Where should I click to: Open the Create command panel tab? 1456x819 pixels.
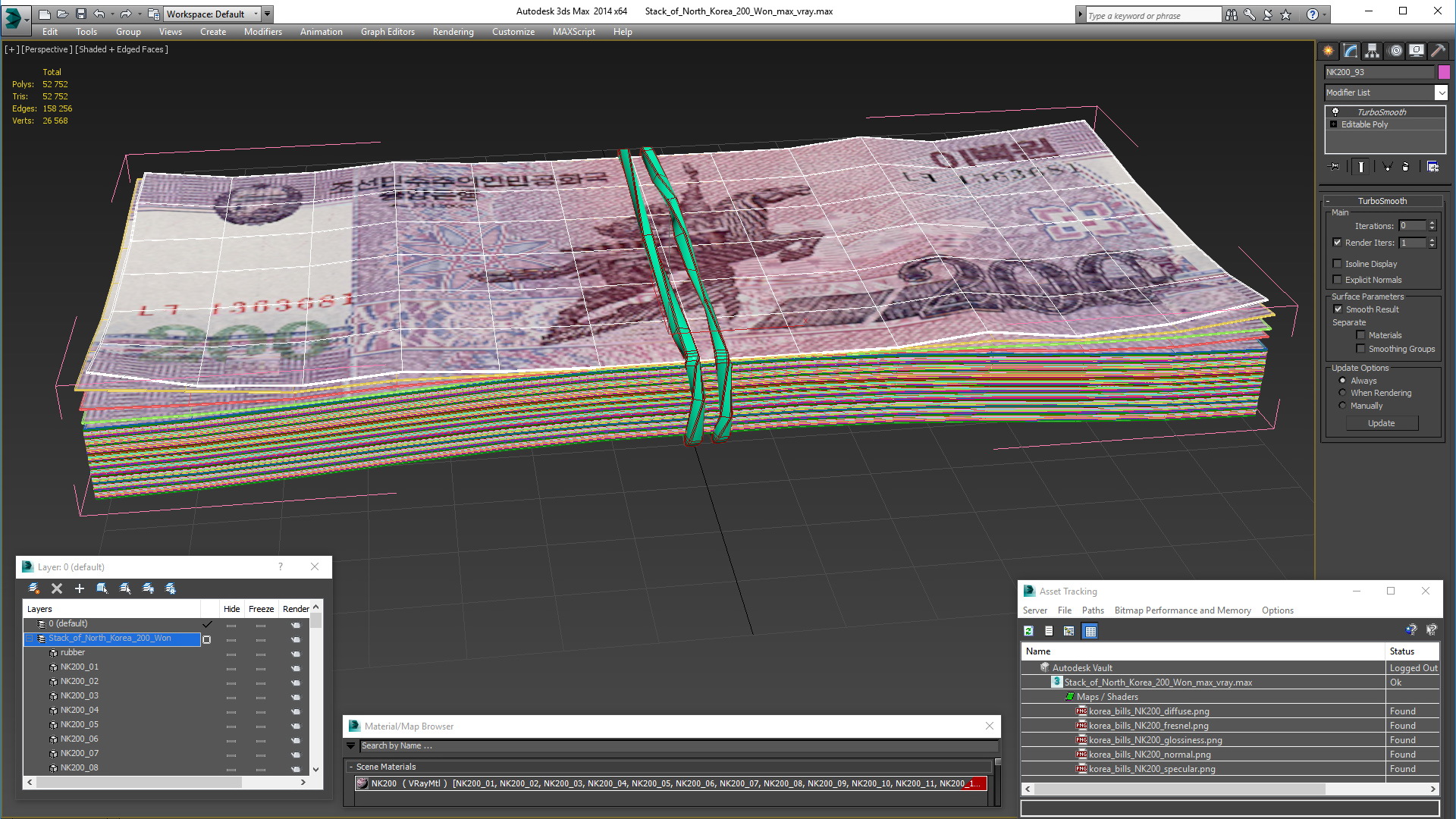tap(1329, 51)
